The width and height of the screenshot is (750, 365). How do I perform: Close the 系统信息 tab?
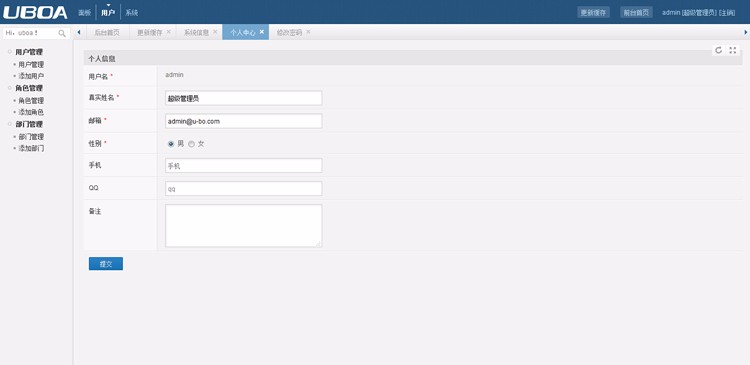(x=215, y=32)
